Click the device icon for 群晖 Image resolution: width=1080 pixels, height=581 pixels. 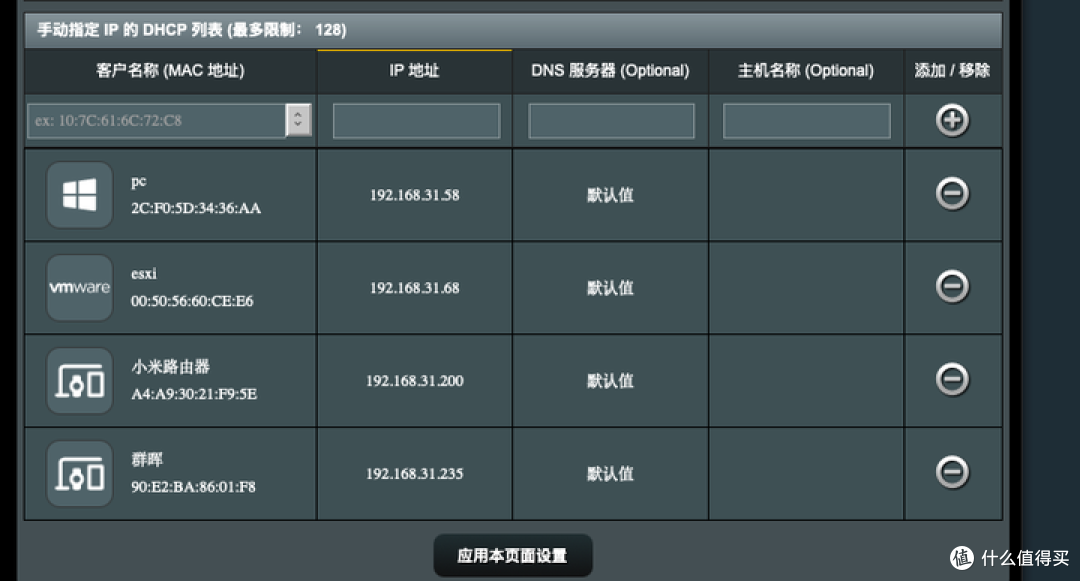(79, 474)
